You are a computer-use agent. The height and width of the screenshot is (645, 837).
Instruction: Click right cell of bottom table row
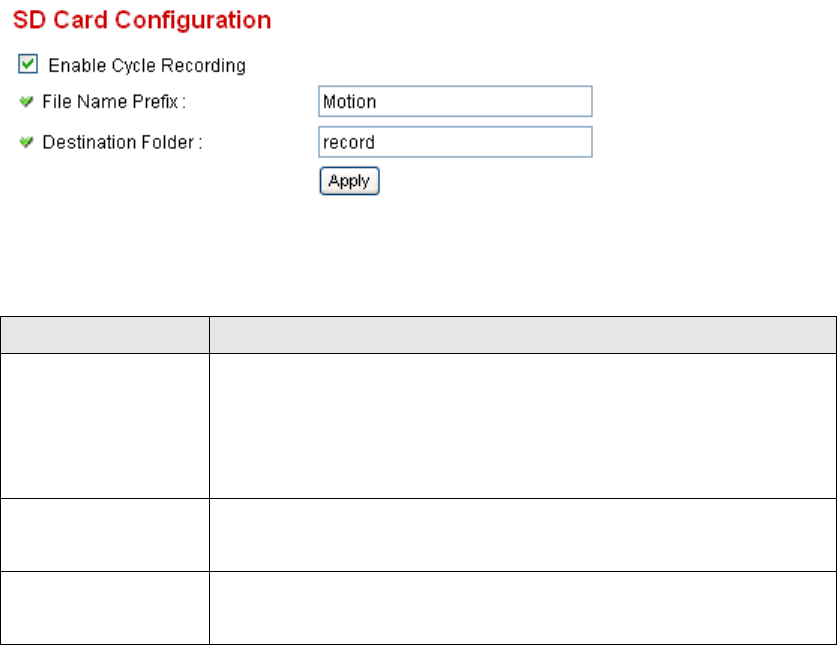click(521, 607)
